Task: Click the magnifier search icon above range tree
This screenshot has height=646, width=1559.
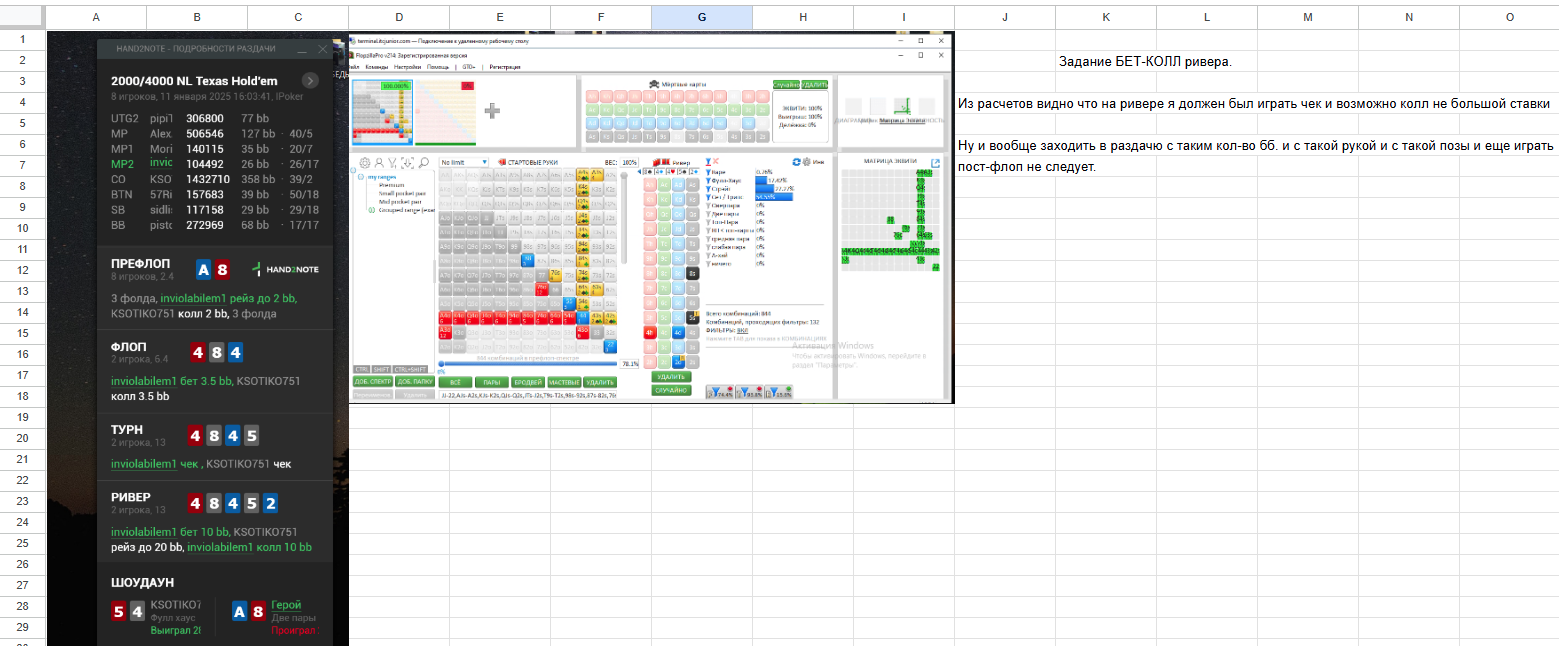Action: (424, 163)
